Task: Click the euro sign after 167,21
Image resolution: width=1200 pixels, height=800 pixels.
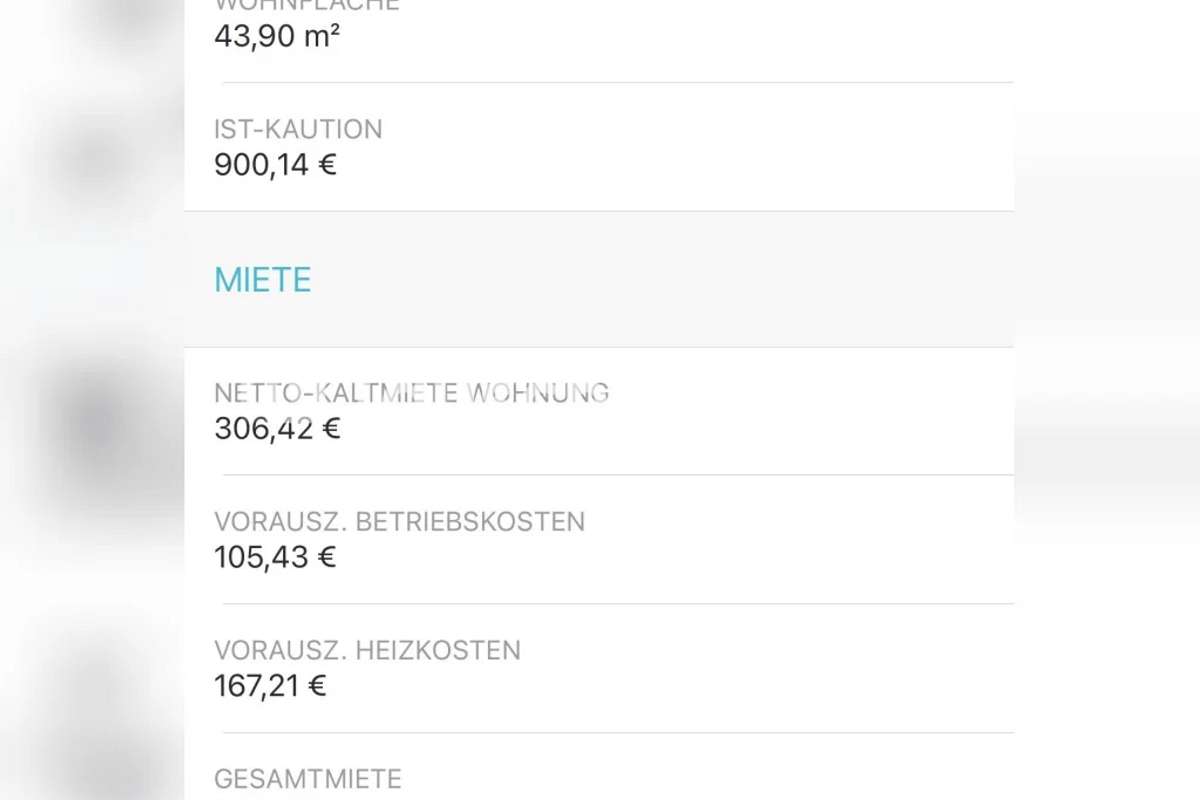Action: (318, 687)
